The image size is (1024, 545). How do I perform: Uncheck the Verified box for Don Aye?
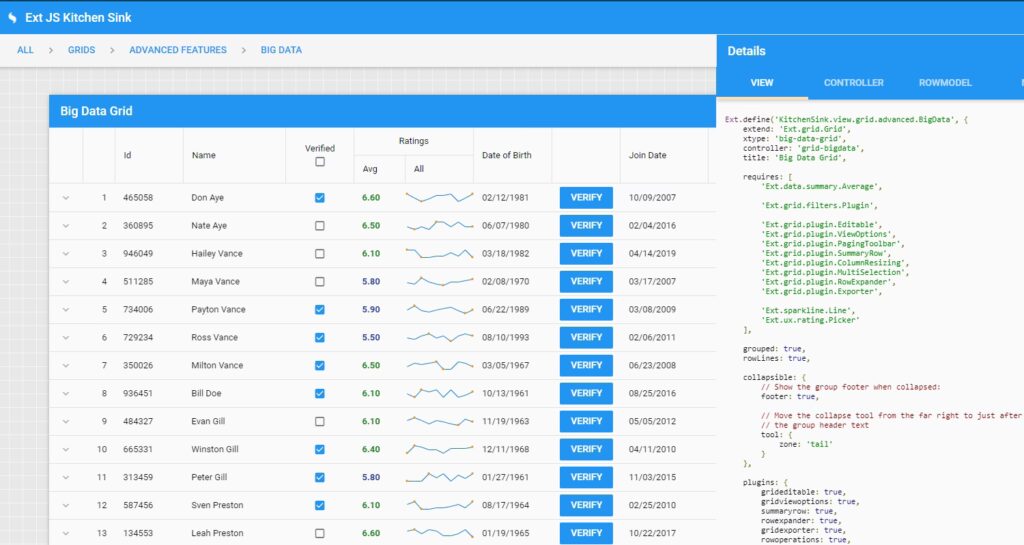pos(320,198)
